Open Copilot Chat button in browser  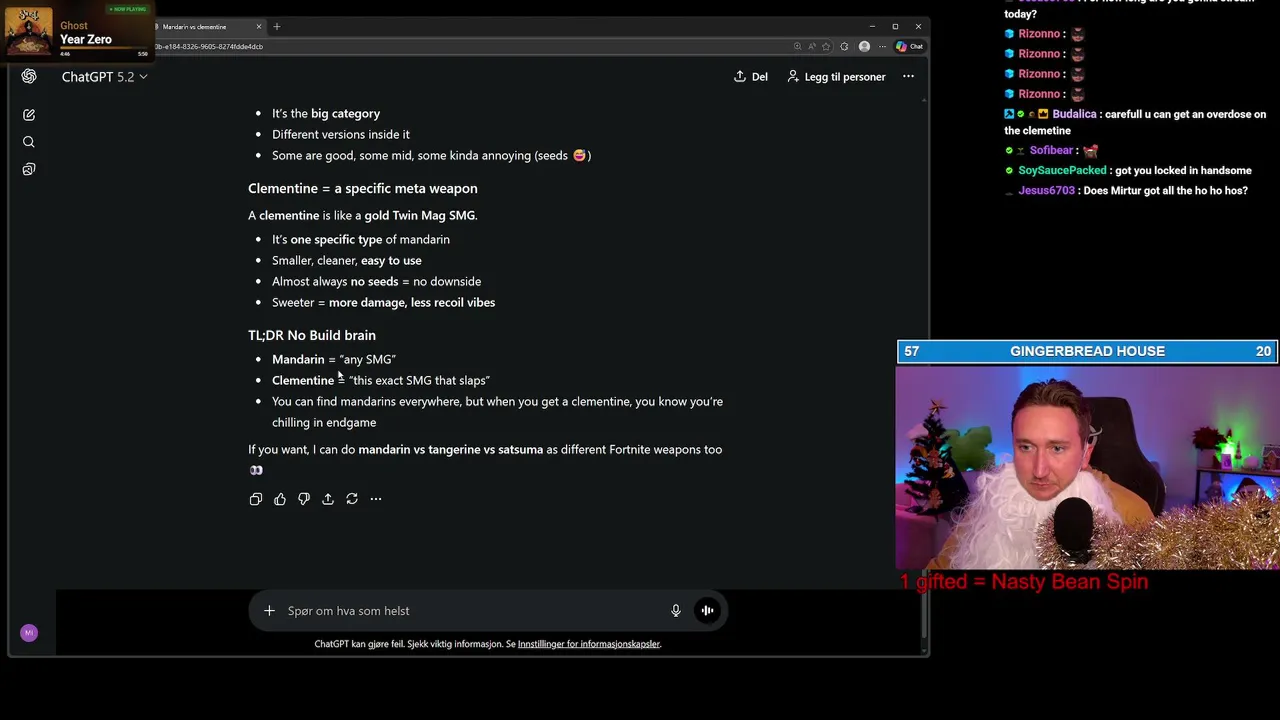pos(909,46)
